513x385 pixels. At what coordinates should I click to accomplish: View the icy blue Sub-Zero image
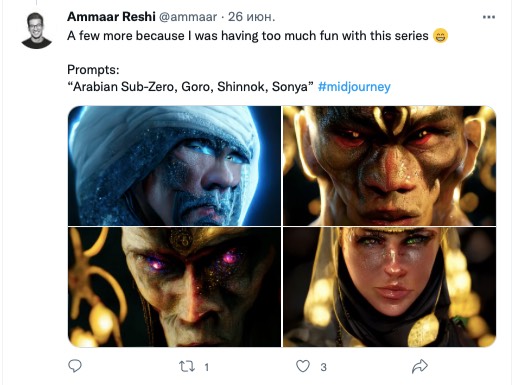pyautogui.click(x=174, y=166)
